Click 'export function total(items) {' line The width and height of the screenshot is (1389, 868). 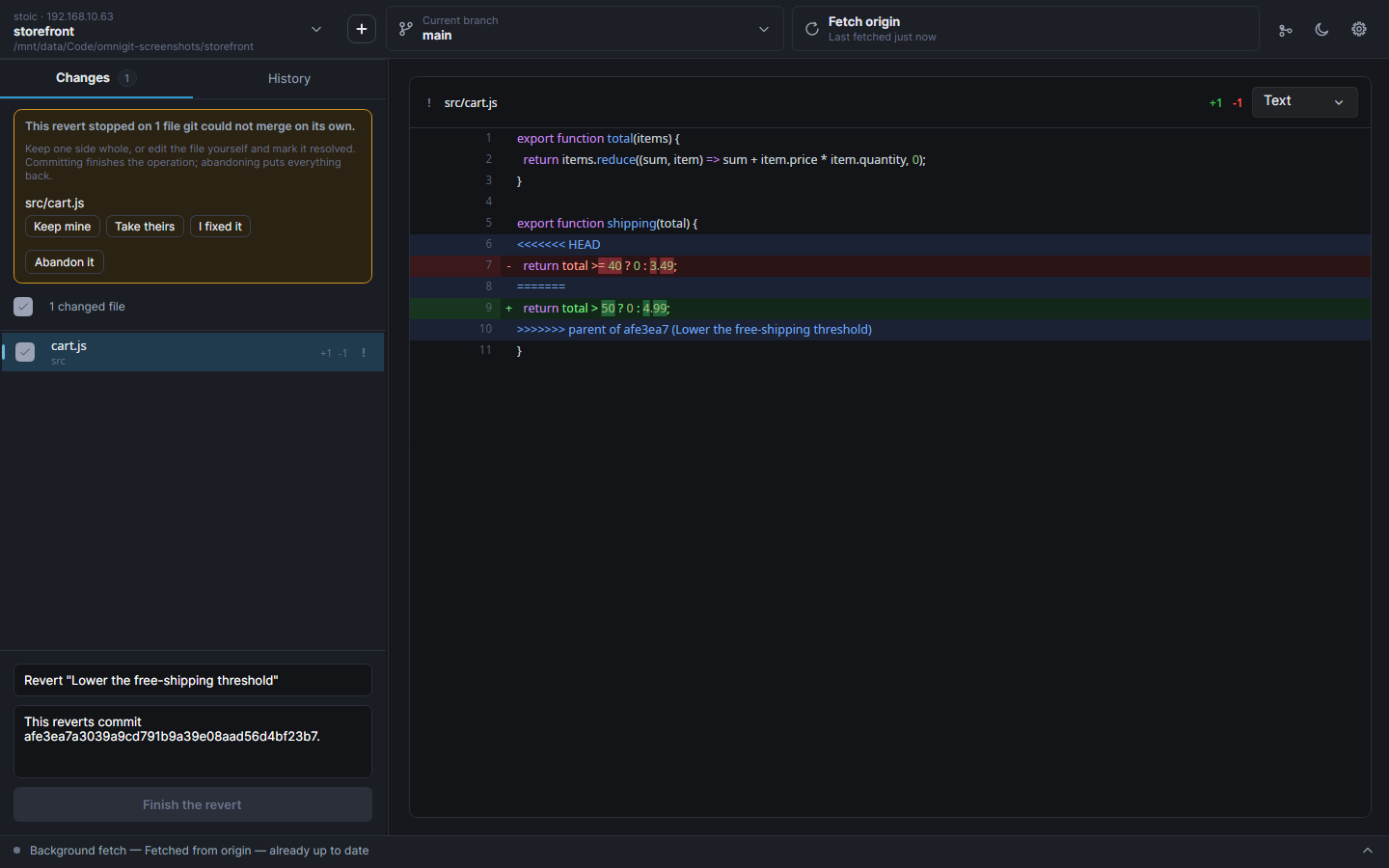coord(890,139)
